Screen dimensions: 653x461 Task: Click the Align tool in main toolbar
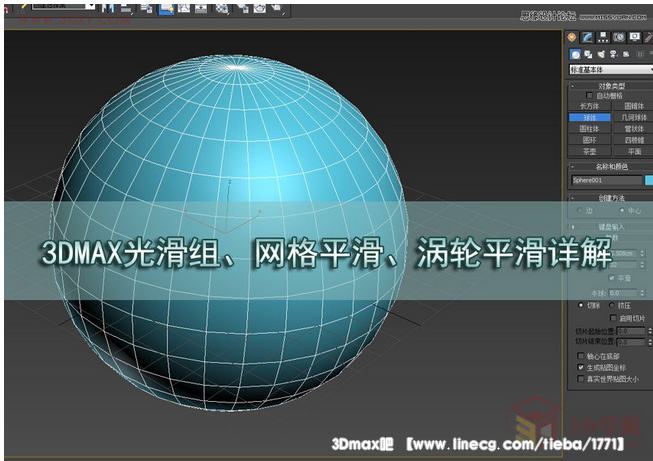click(x=126, y=7)
